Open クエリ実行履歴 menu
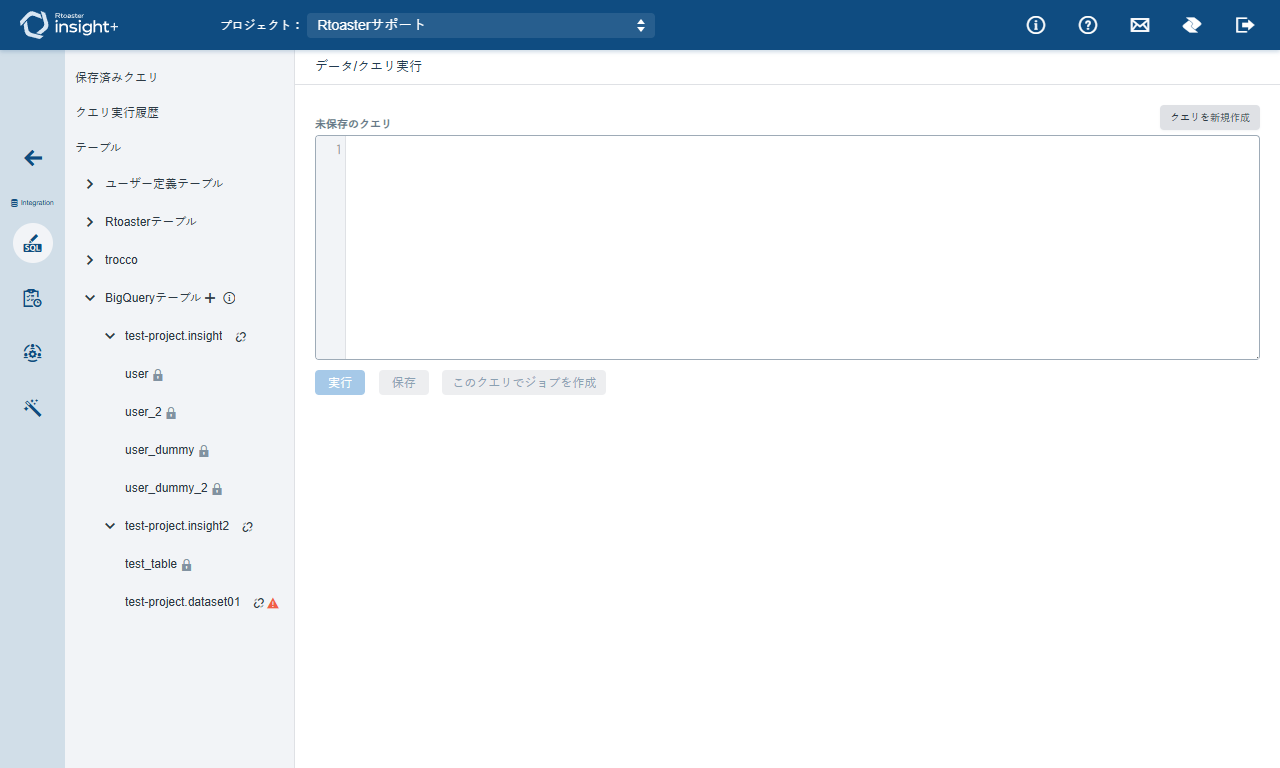 click(x=117, y=112)
